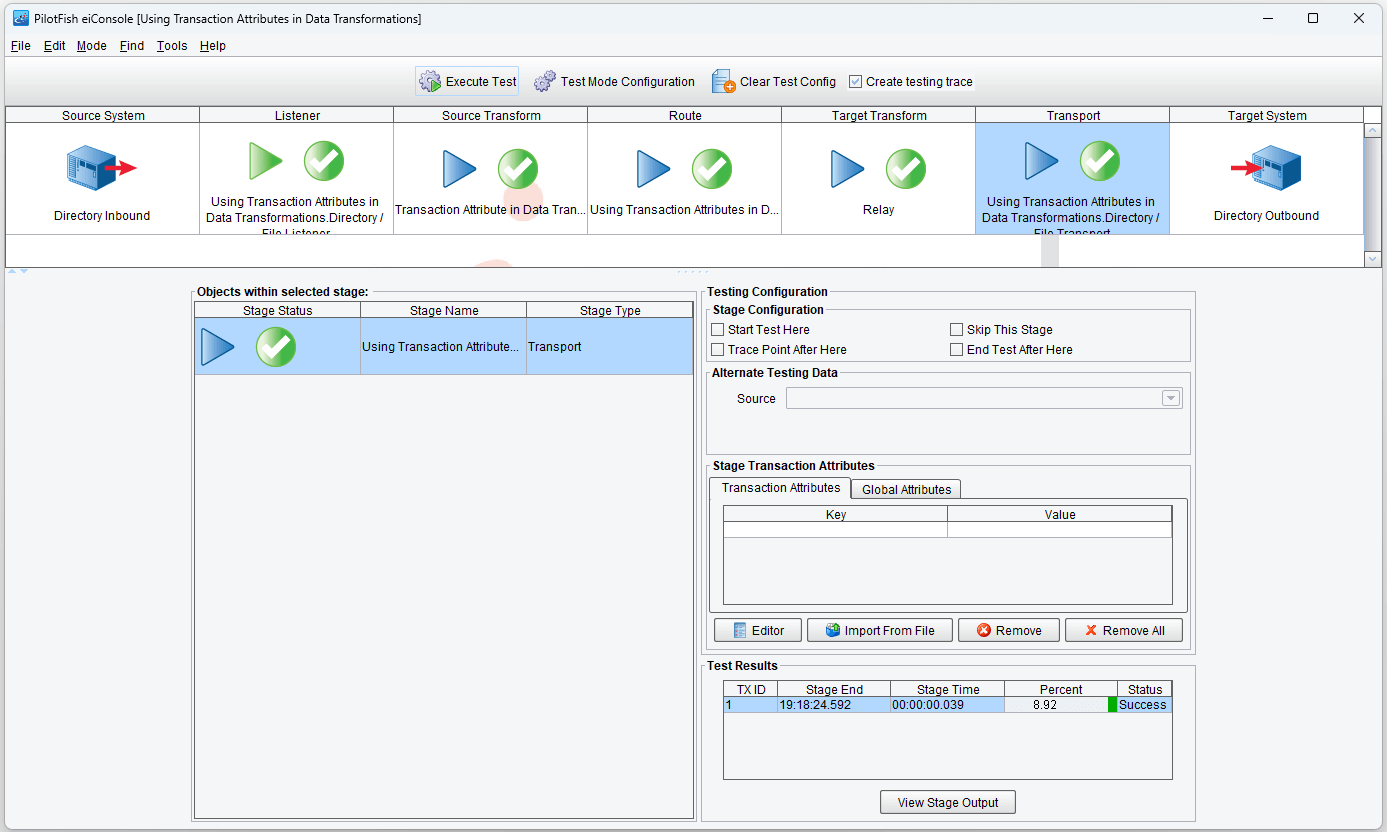The width and height of the screenshot is (1387, 832).
Task: Click the Transport stage type cell
Action: (610, 347)
